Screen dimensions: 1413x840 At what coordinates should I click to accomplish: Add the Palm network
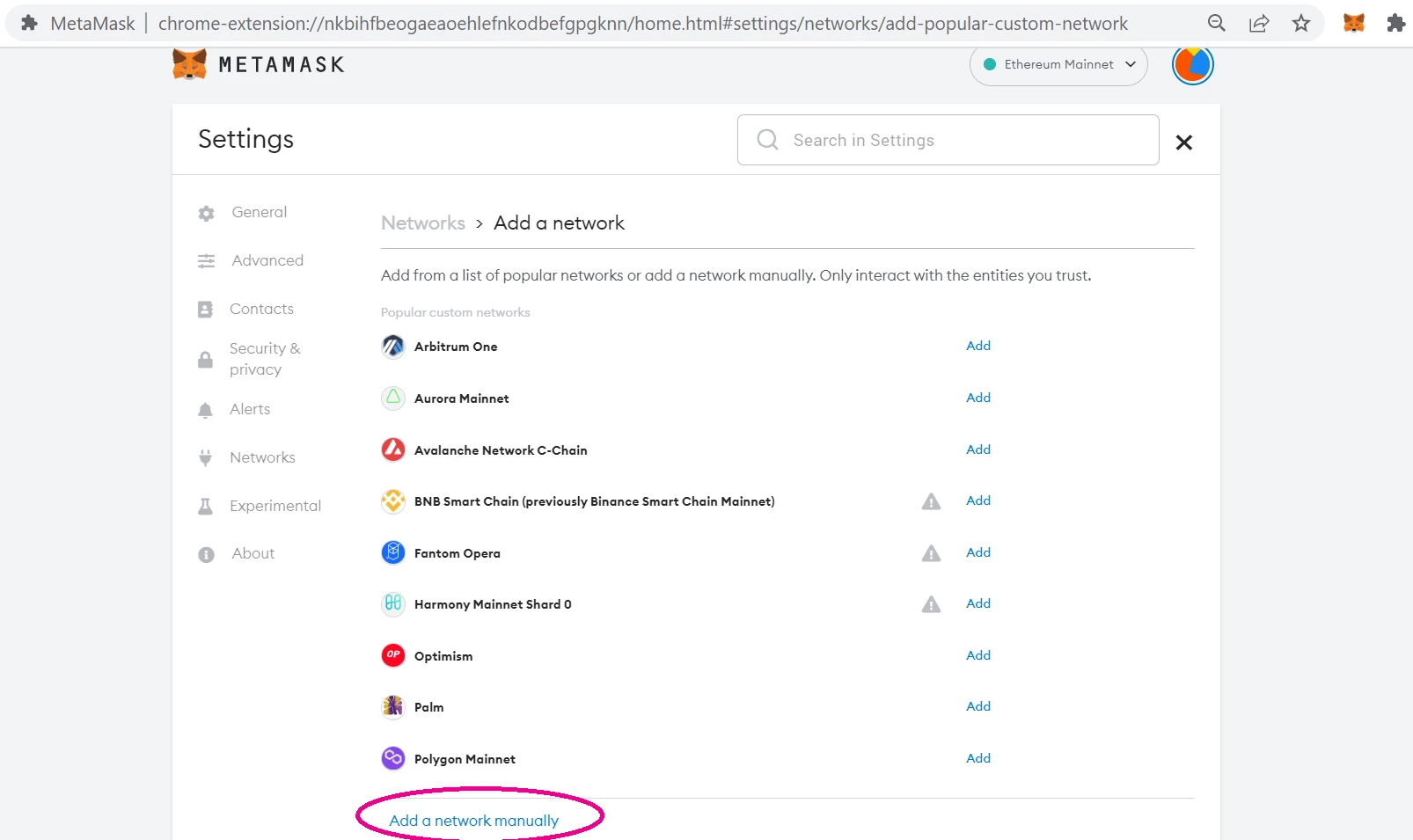(x=978, y=706)
